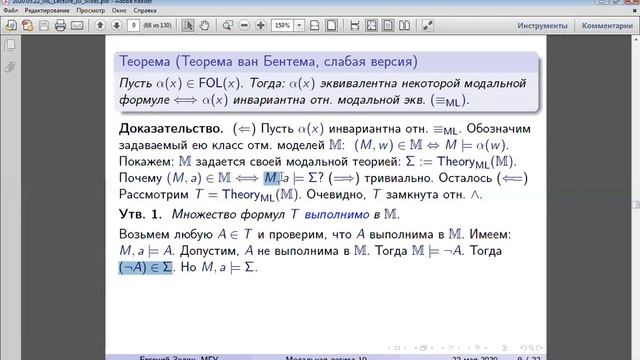Open the Инструменты panel
Screen dimensions: 640x360
(x=542, y=26)
